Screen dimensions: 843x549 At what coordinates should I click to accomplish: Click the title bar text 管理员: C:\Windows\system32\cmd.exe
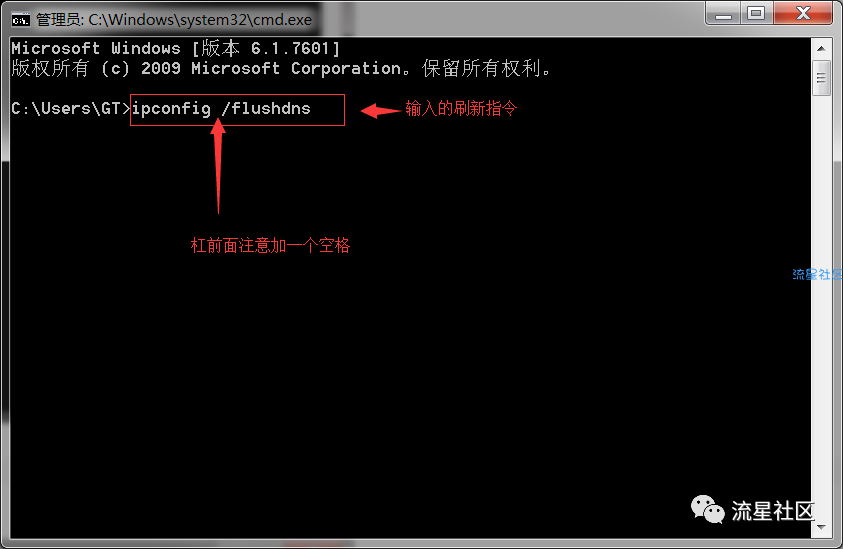[x=174, y=20]
